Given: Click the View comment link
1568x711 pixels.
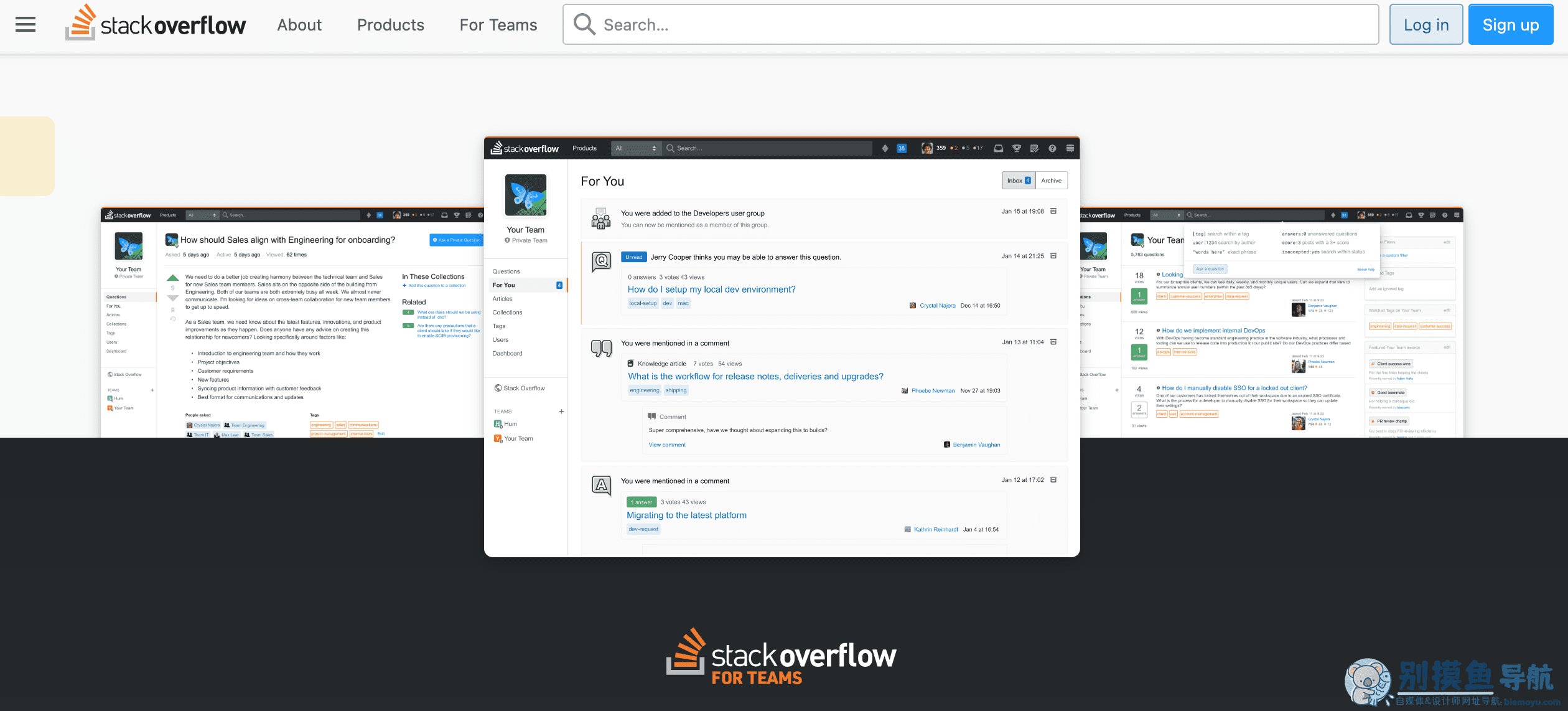Looking at the screenshot, I should [667, 445].
